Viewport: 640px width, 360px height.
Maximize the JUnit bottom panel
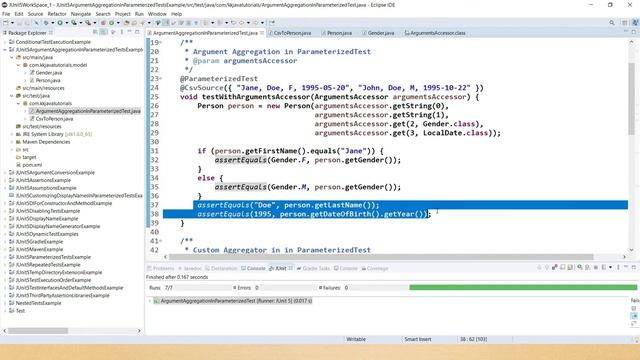pos(634,267)
